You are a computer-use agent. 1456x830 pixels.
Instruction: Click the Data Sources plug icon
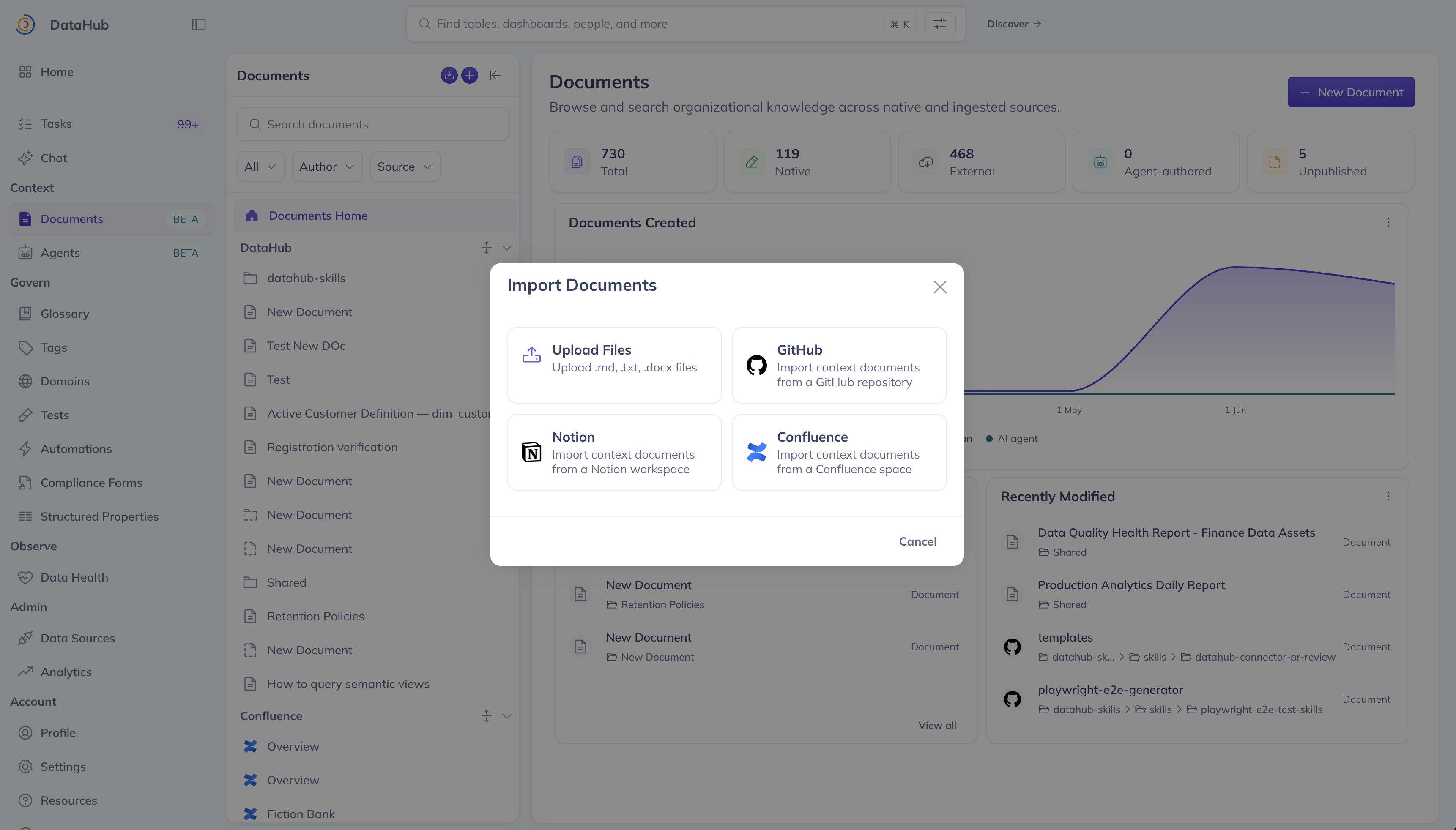coord(25,639)
